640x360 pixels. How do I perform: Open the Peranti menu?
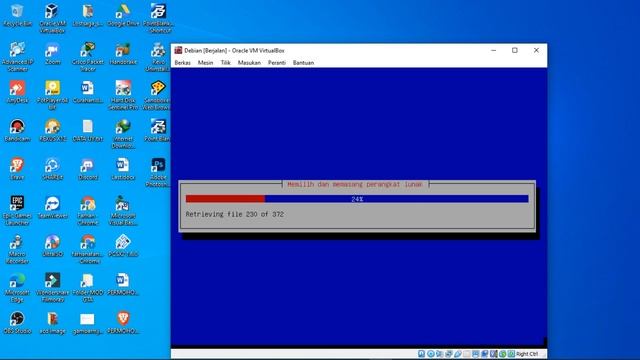tap(277, 62)
